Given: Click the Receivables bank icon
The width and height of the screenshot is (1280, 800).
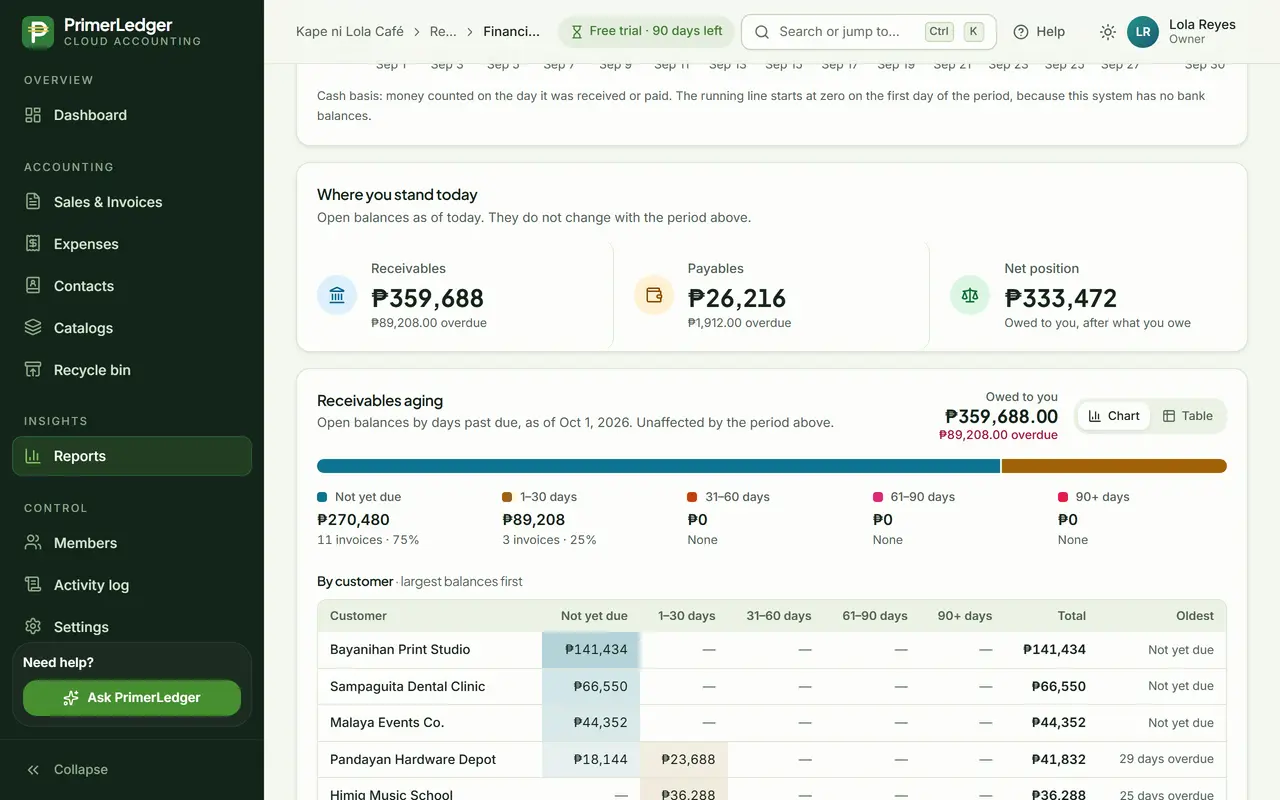Looking at the screenshot, I should [337, 295].
